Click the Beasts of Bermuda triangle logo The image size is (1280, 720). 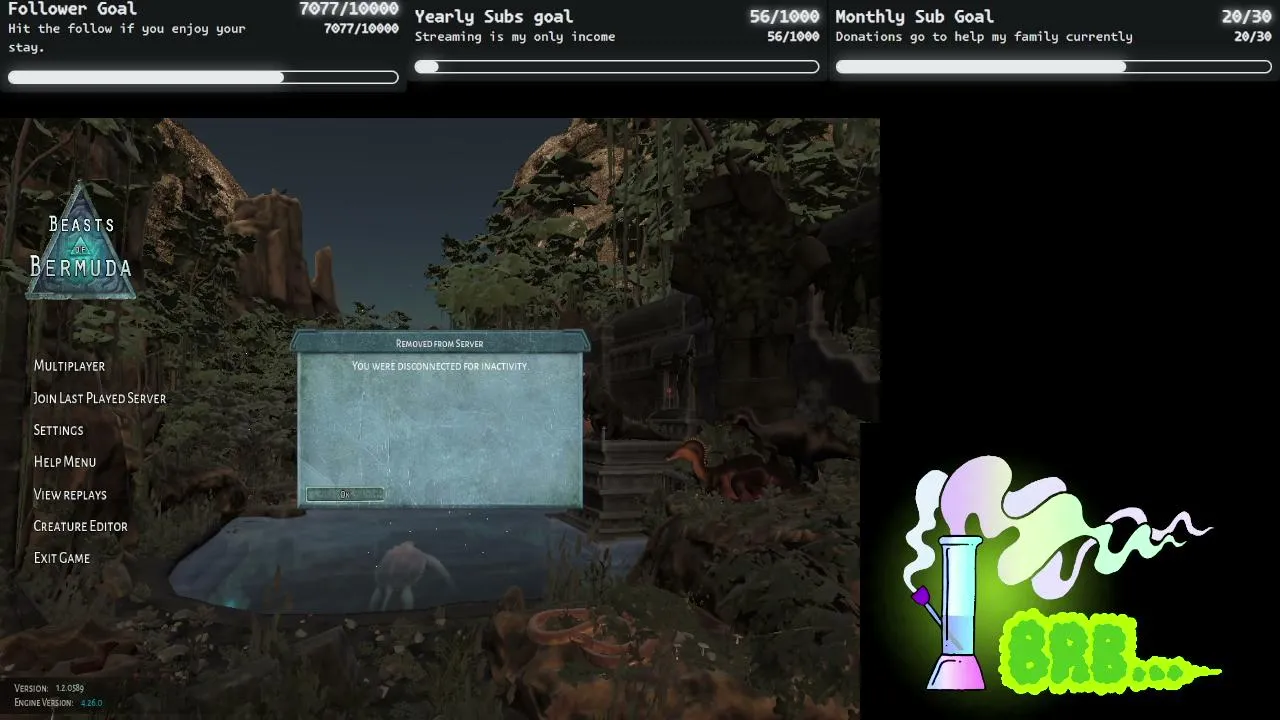81,241
